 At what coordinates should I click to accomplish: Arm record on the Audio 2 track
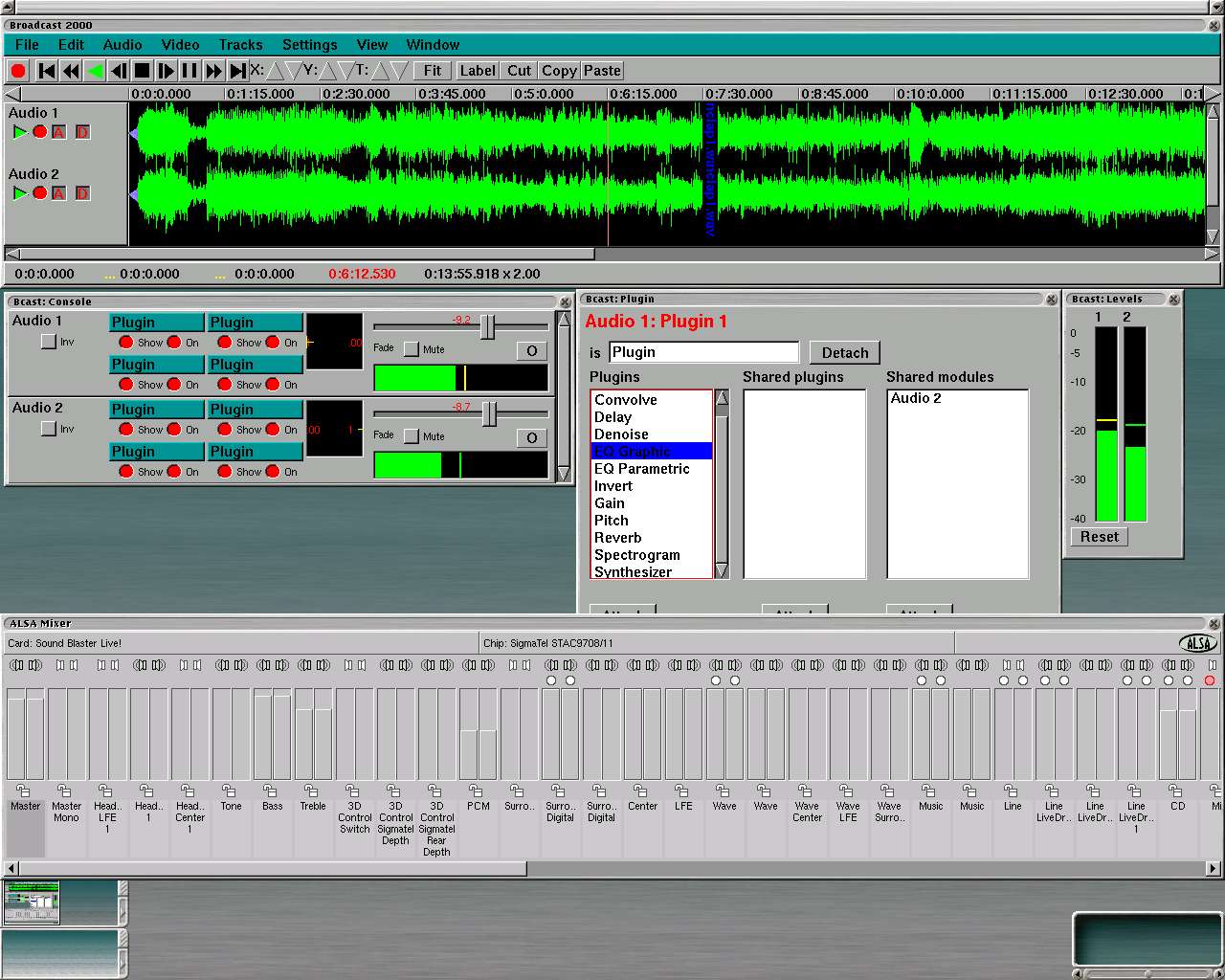click(x=39, y=193)
